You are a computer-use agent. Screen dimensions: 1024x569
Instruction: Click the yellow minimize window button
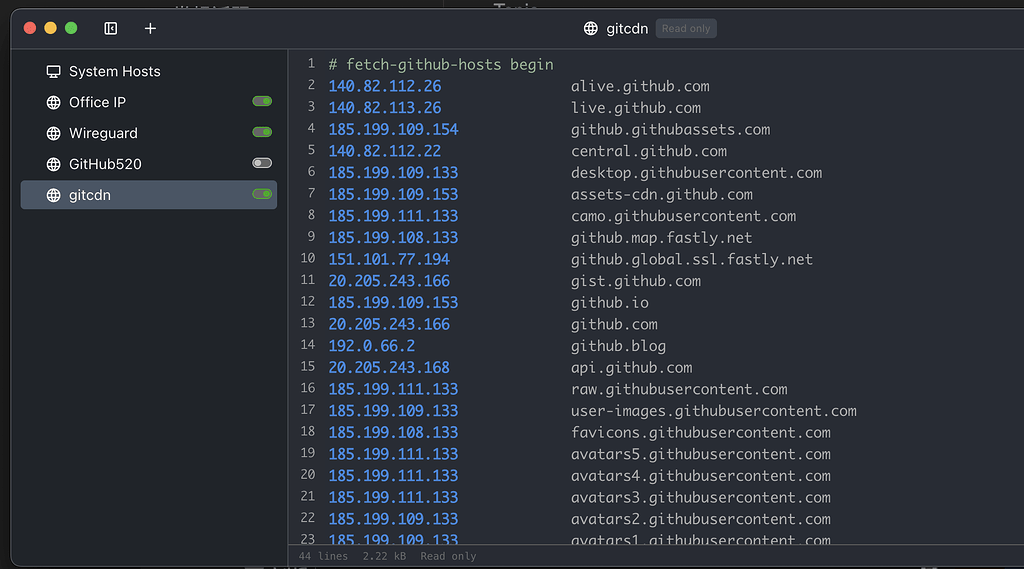click(50, 28)
